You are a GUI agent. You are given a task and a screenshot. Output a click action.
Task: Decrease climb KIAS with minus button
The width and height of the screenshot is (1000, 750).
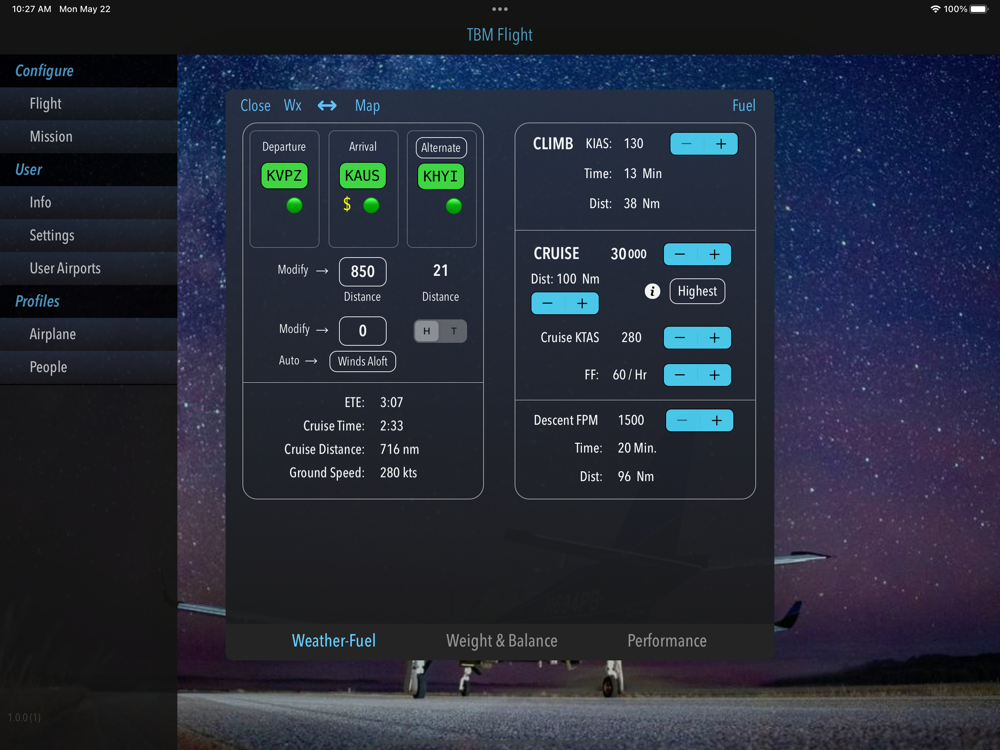pyautogui.click(x=687, y=144)
